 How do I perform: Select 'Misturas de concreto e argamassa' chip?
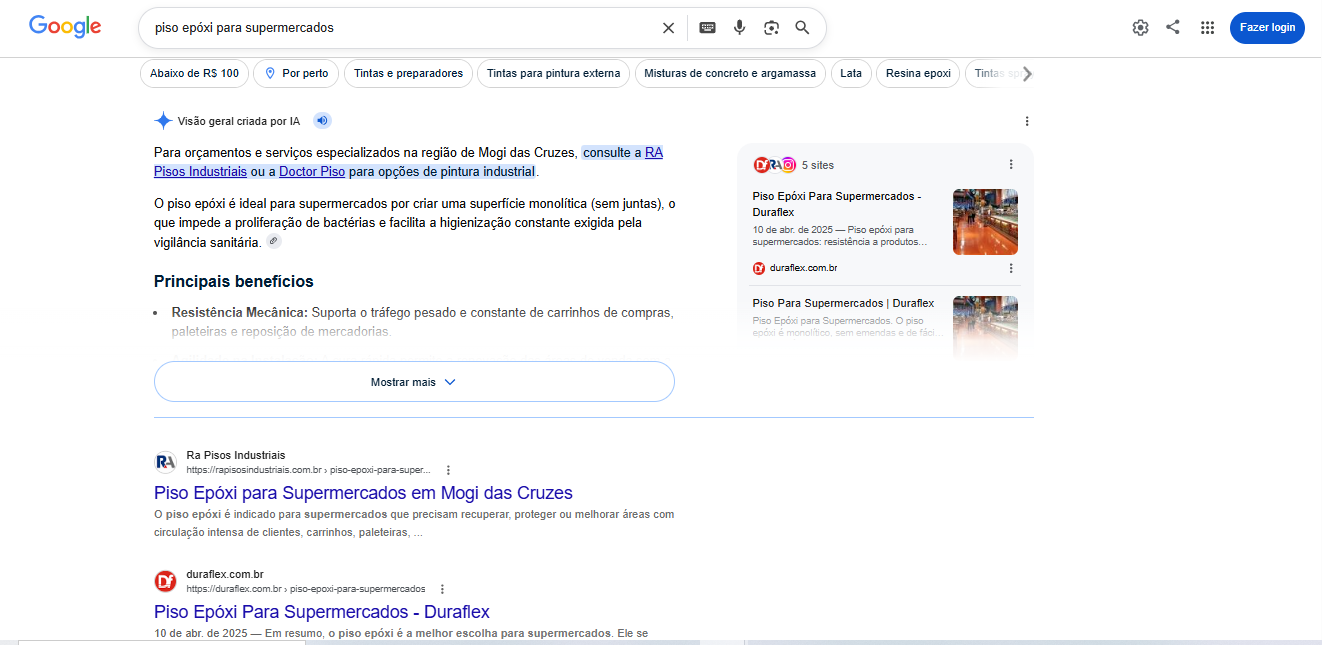[x=730, y=73]
